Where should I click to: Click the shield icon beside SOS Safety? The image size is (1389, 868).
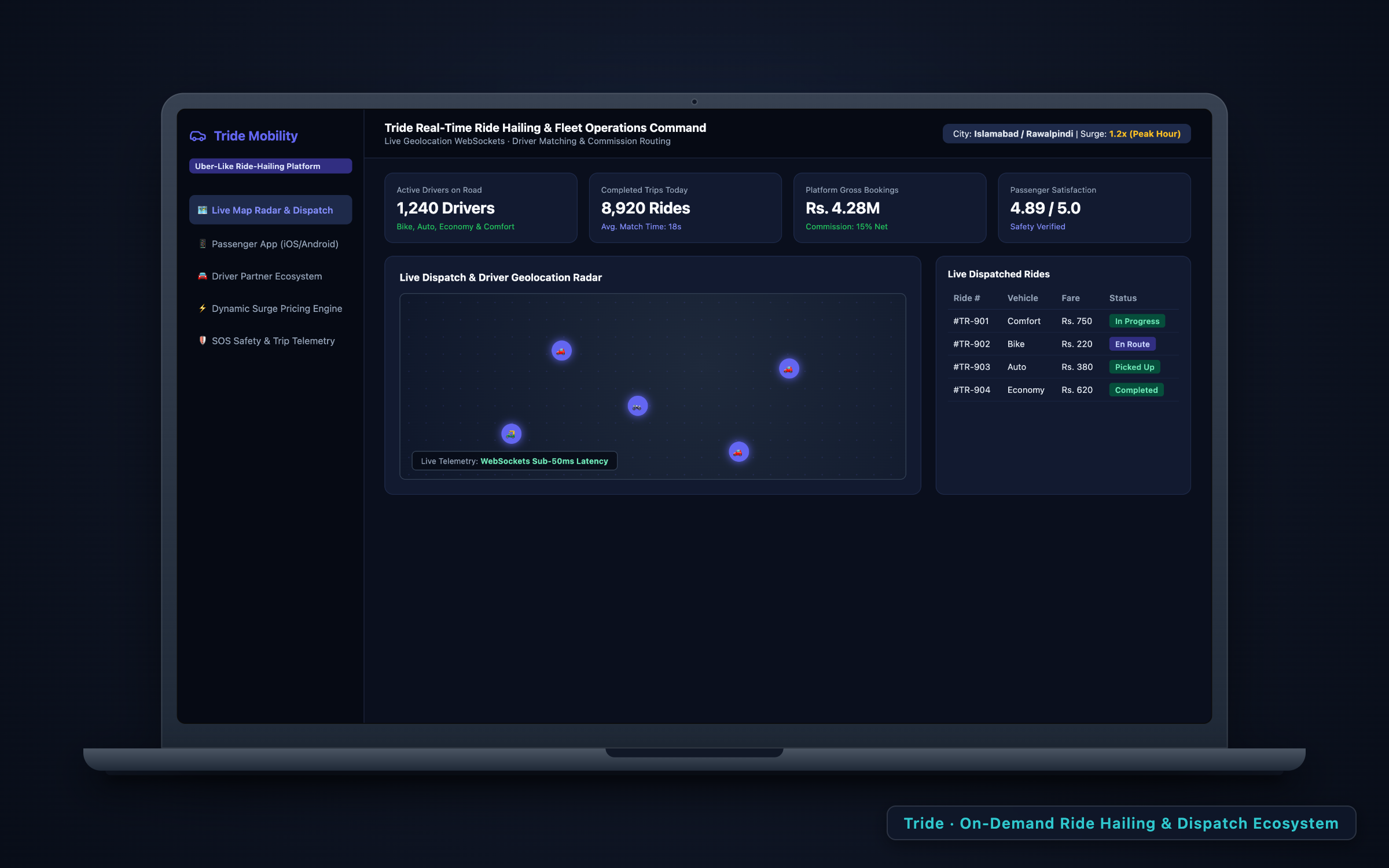(x=203, y=341)
